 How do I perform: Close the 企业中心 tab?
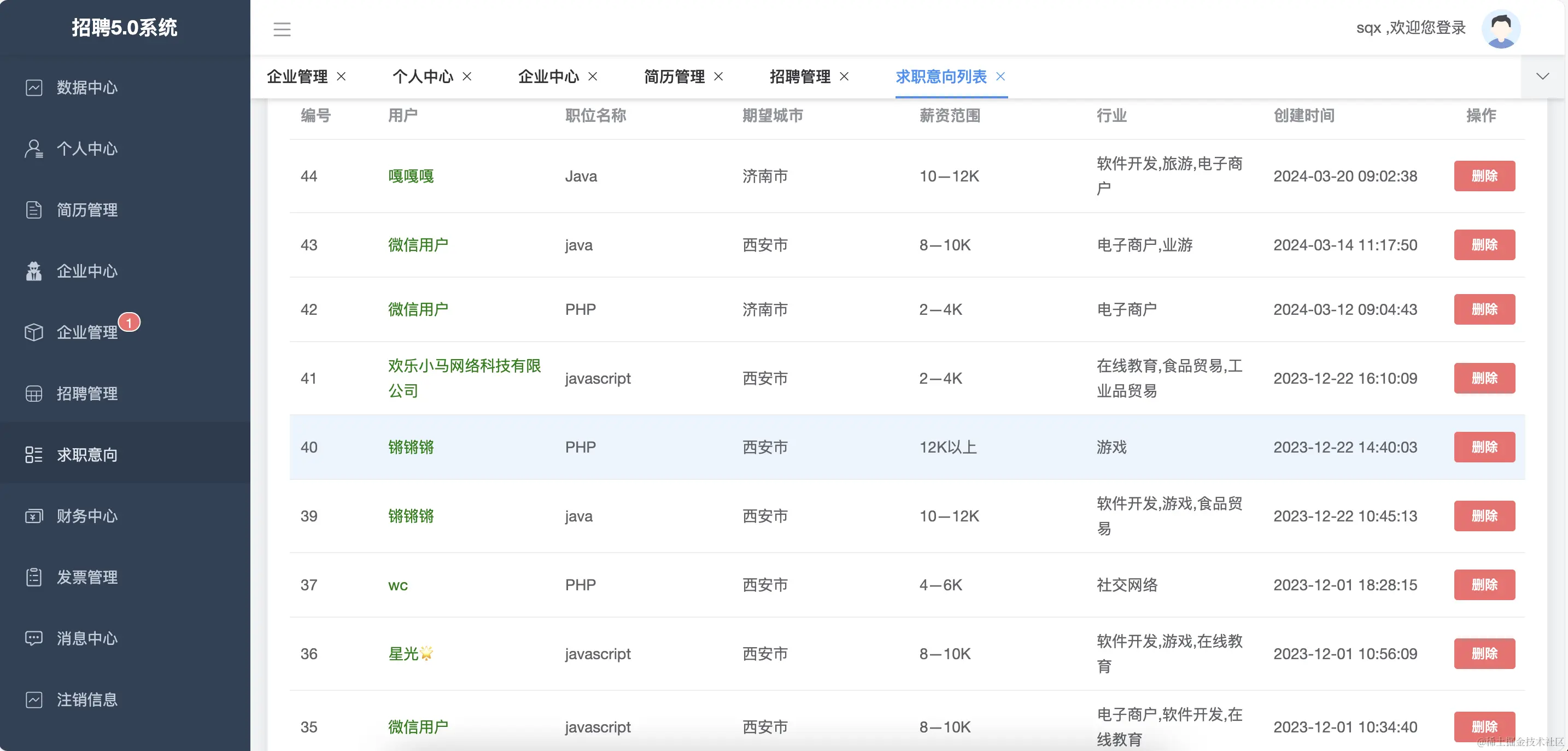593,77
